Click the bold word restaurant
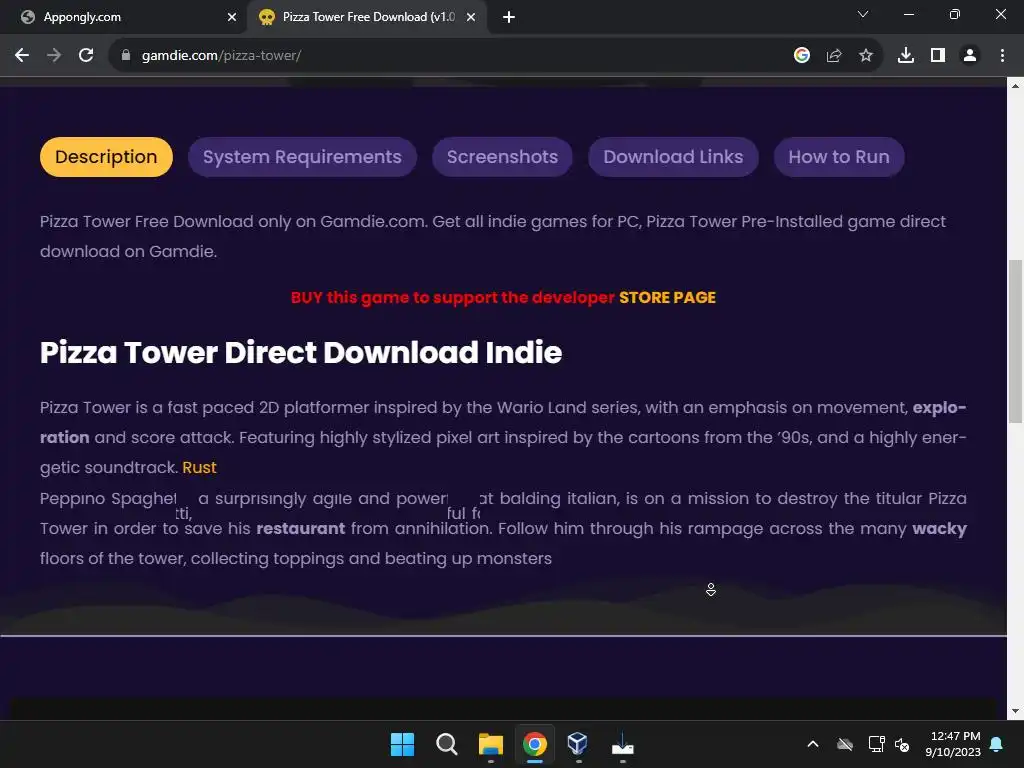Screen dimensions: 1024x768 300,528
